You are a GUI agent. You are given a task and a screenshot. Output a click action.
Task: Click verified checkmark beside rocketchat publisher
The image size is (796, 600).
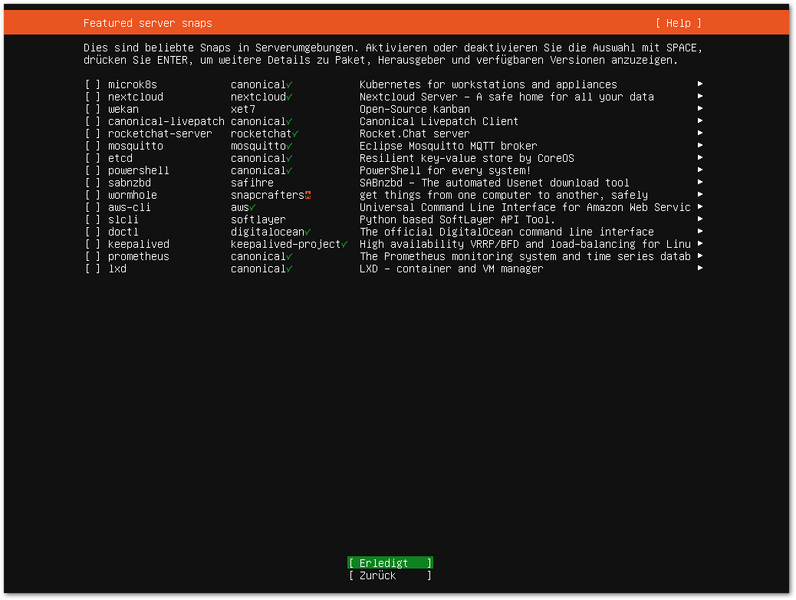[295, 134]
